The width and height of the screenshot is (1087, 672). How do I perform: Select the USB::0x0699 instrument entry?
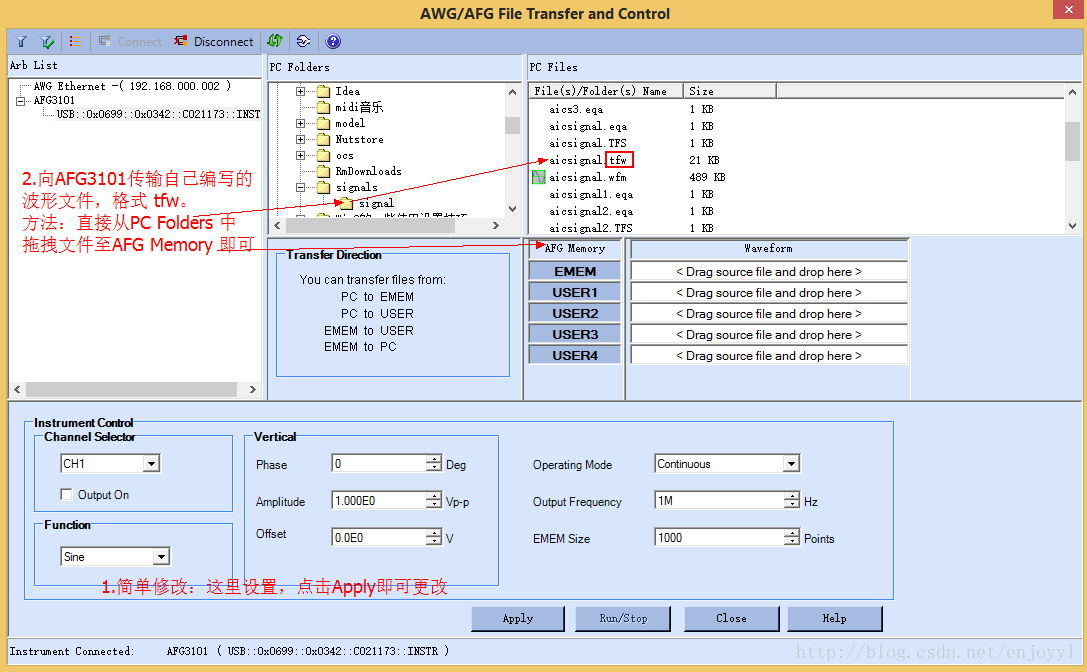click(x=158, y=114)
